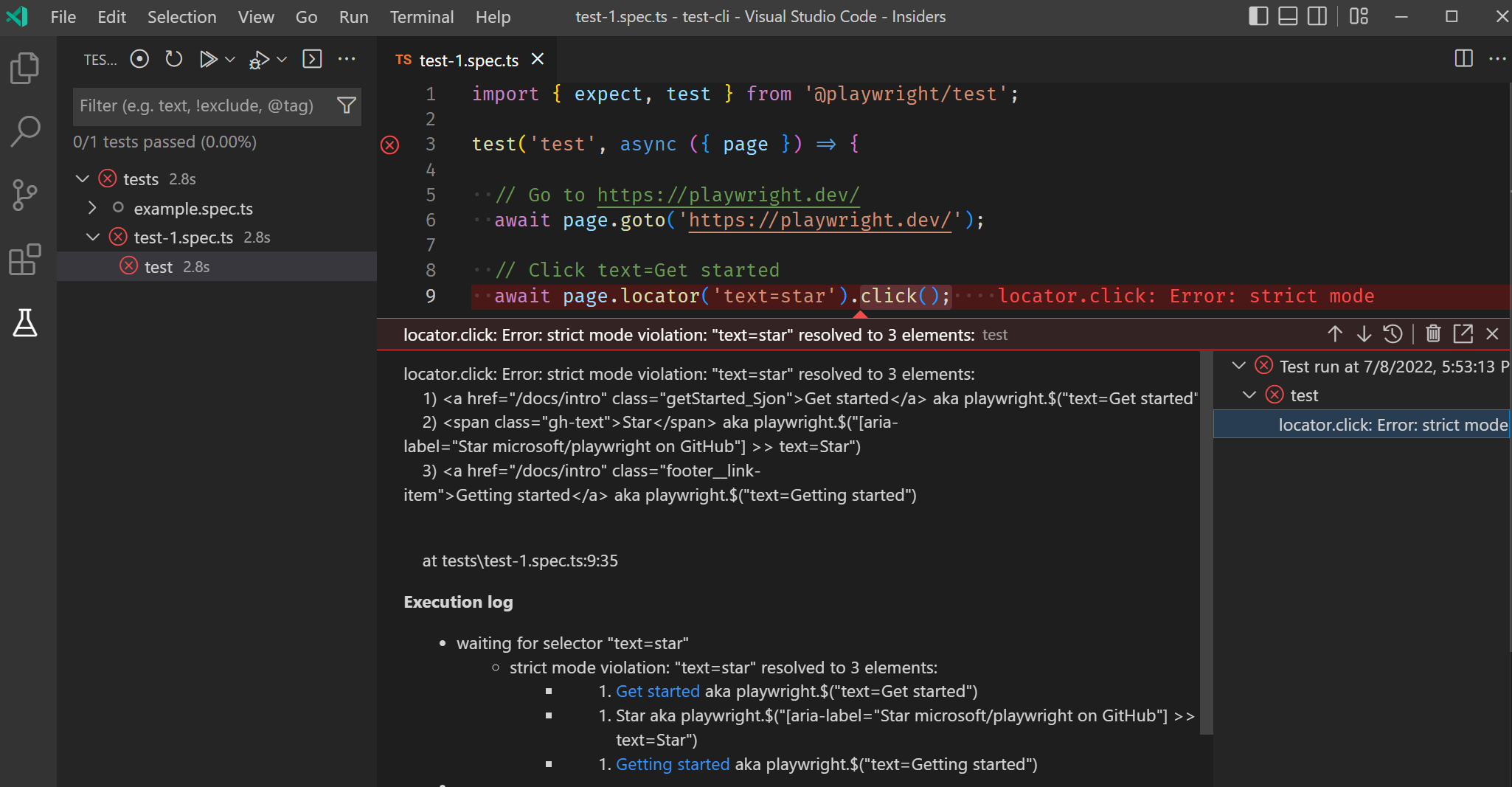This screenshot has height=787, width=1512.
Task: Collapse test-1.spec.ts tree node
Action: (93, 238)
